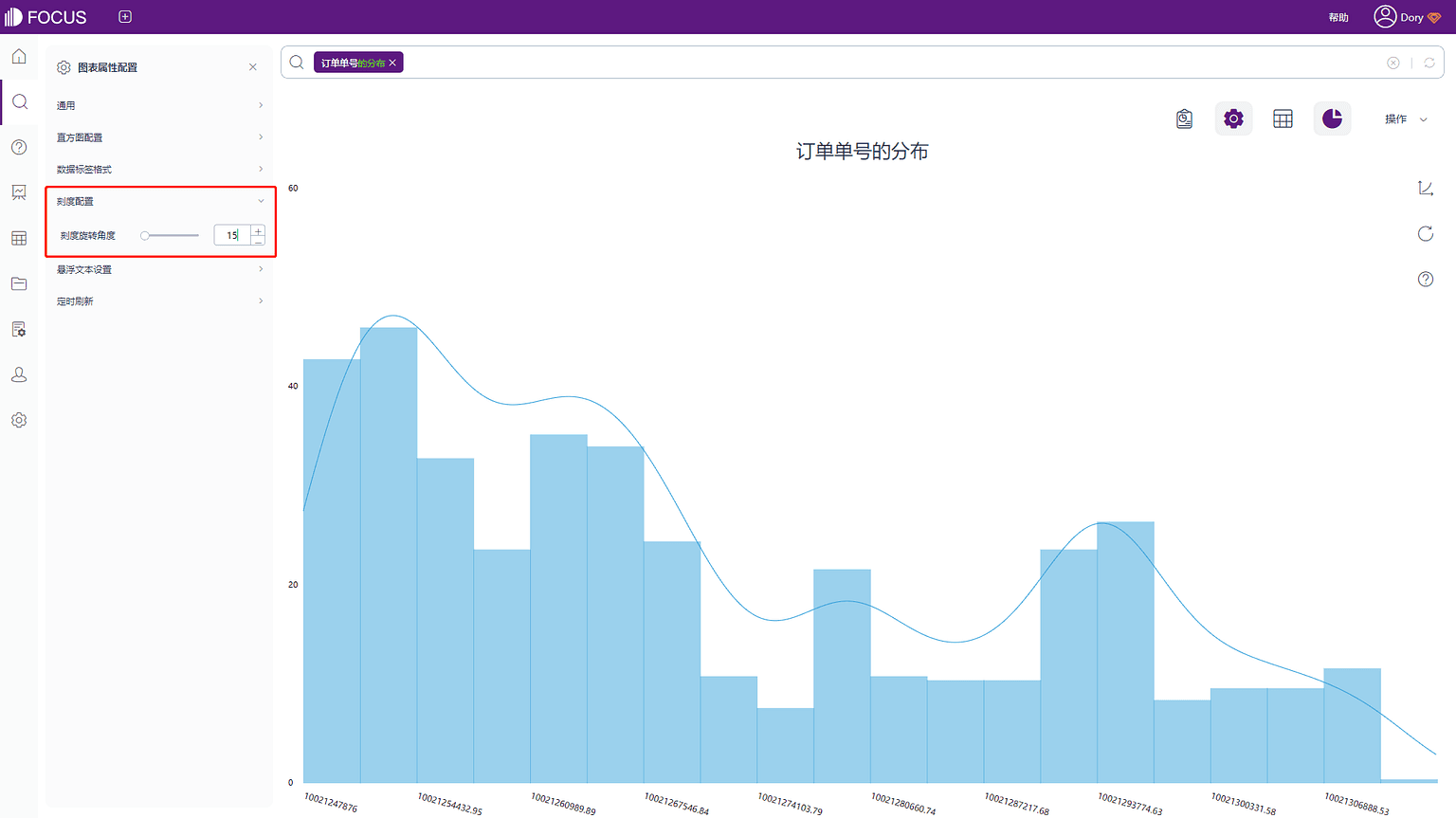Click the 刻度旋转角度 value input field
Screen dimensions: 1456x818
(232, 235)
